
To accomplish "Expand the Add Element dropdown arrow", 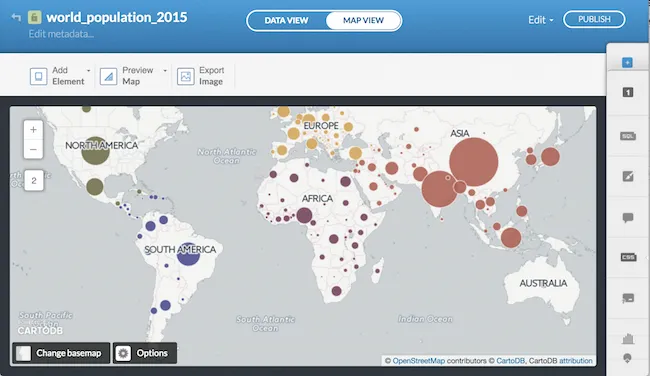I will point(88,70).
